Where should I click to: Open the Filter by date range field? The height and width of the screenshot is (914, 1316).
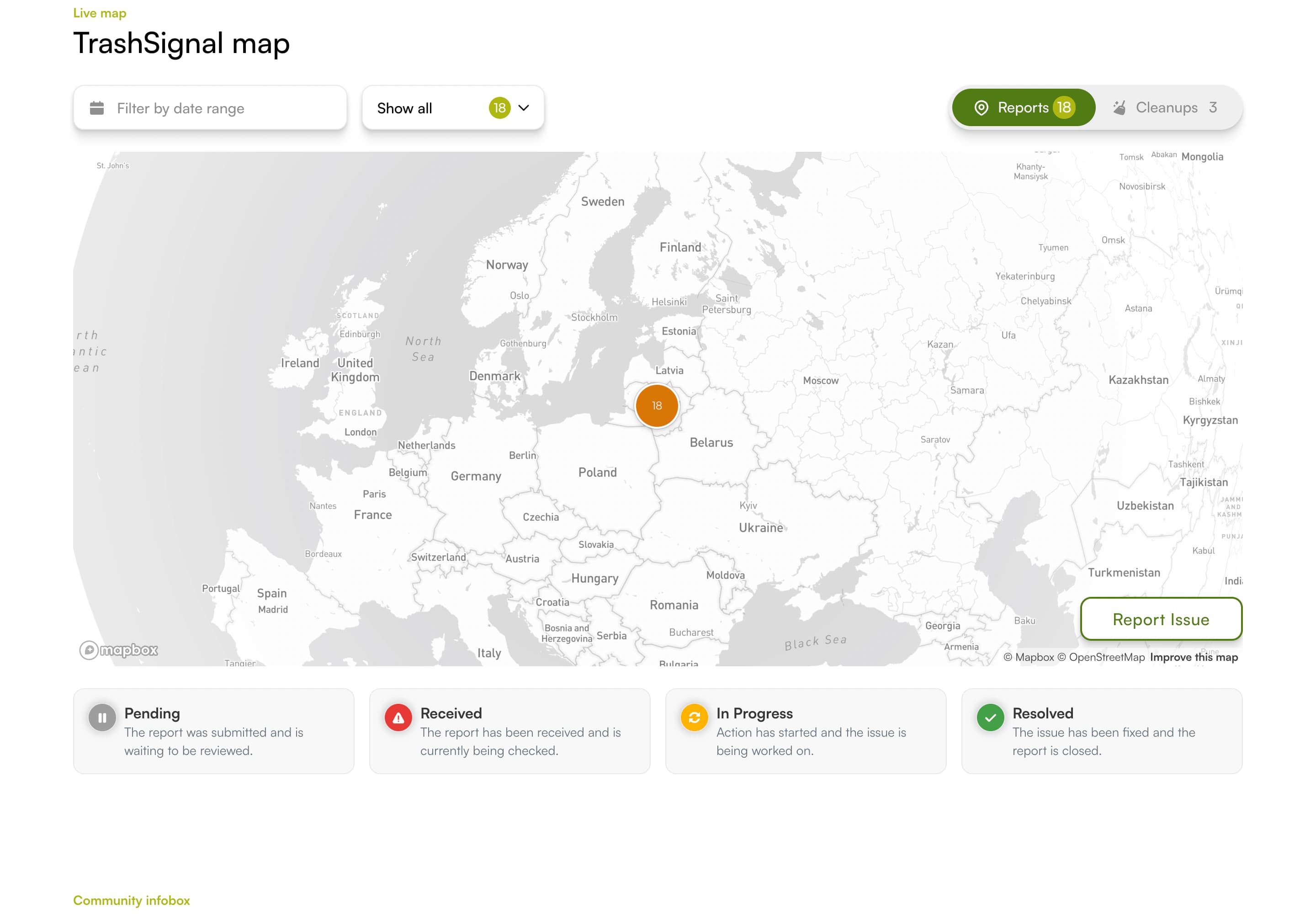pyautogui.click(x=210, y=108)
